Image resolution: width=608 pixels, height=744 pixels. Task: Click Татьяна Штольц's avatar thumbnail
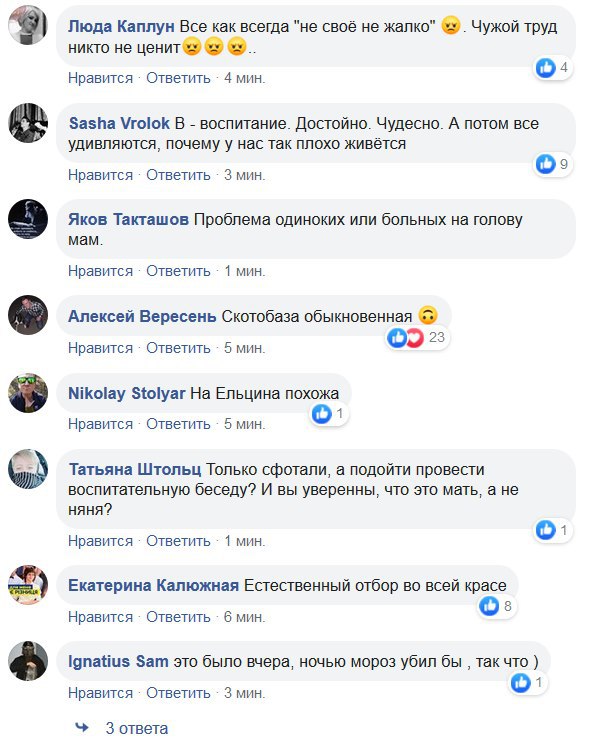[29, 469]
